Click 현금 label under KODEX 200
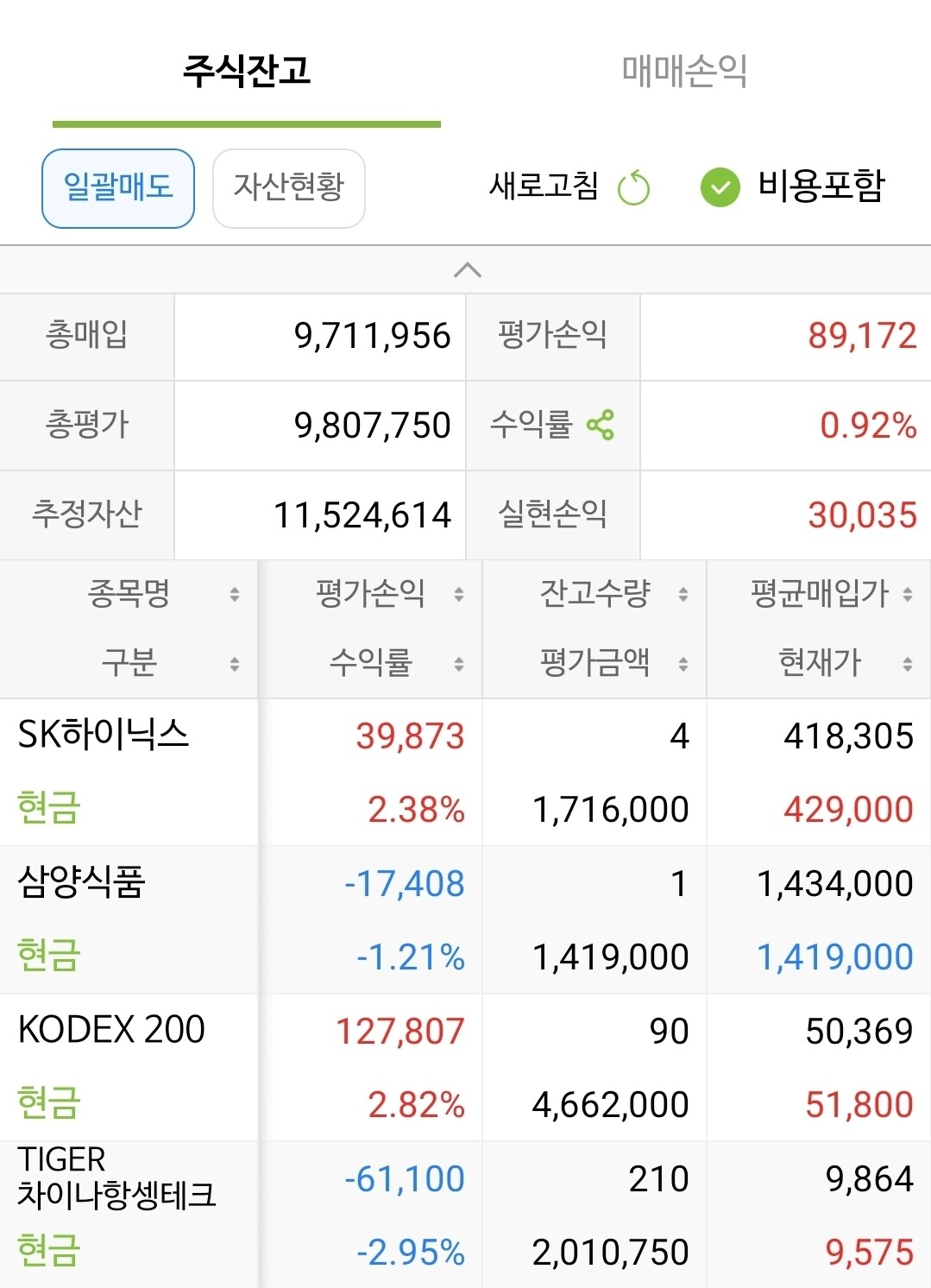The width and height of the screenshot is (931, 1288). tap(49, 1103)
